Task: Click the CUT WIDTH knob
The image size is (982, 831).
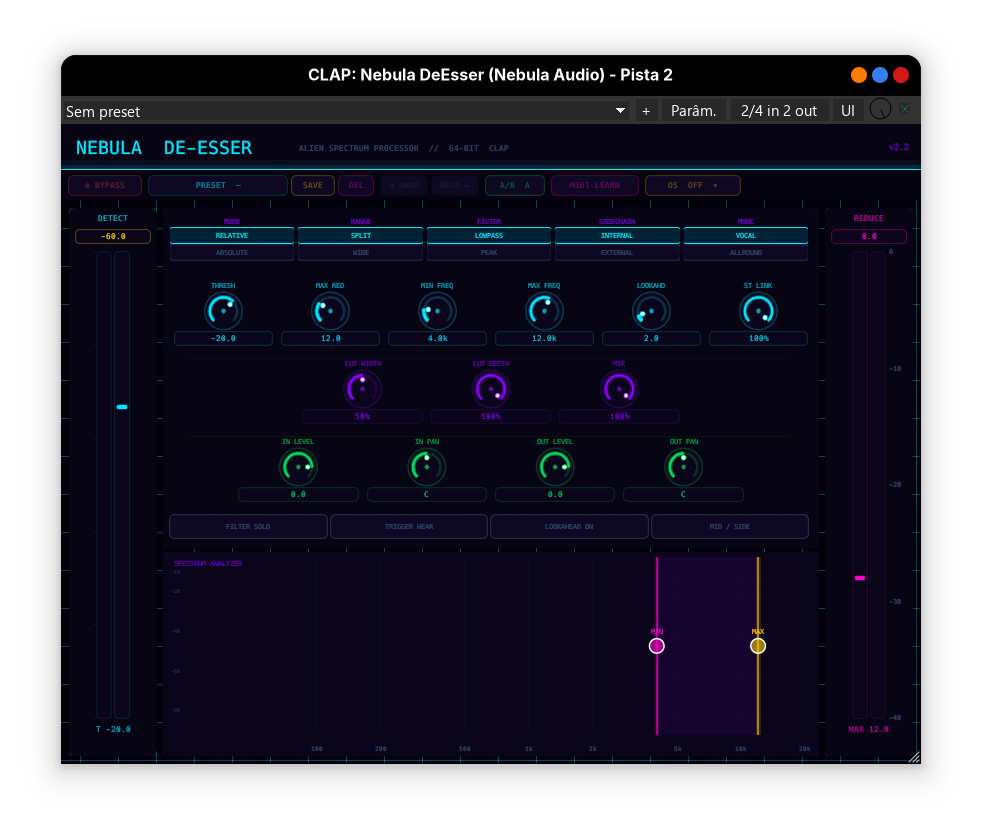Action: point(362,389)
